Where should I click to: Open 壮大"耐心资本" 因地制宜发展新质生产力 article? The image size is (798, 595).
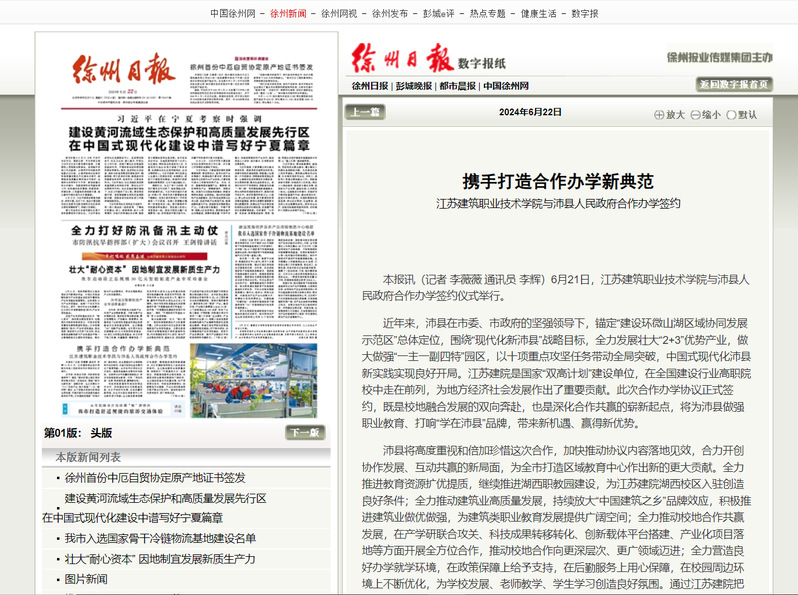coord(160,558)
